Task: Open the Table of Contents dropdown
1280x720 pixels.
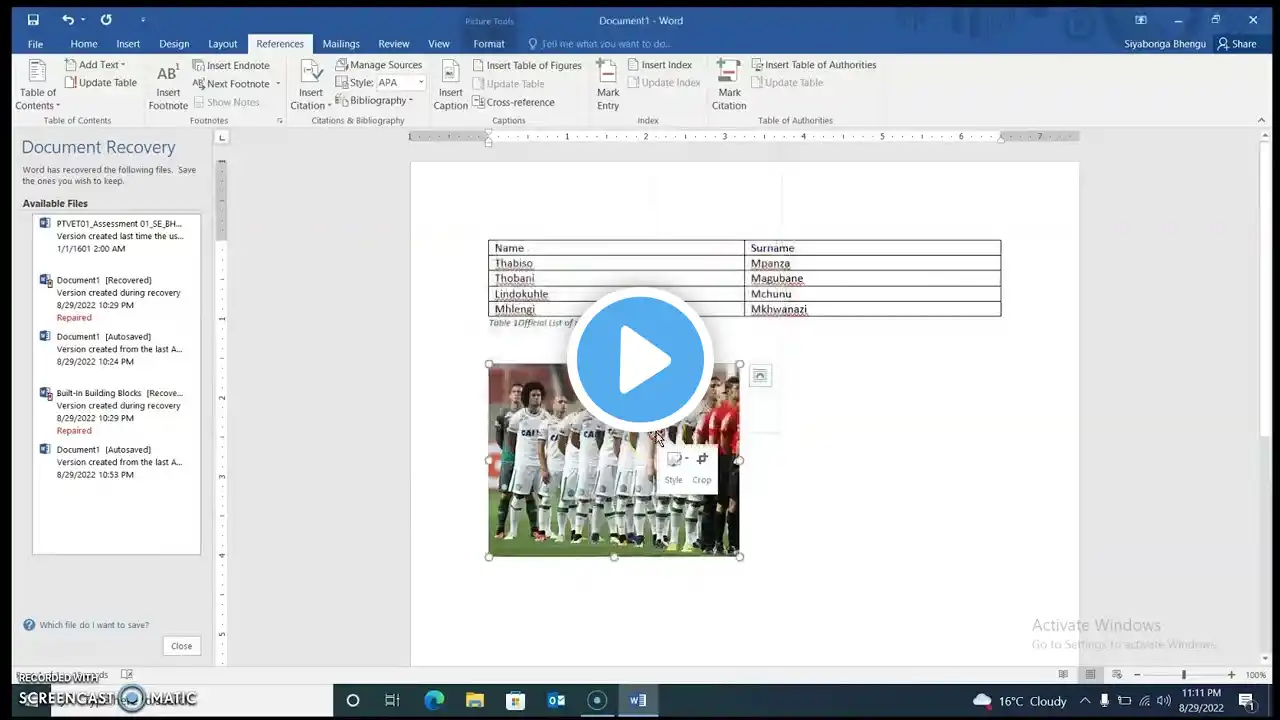Action: click(x=38, y=99)
